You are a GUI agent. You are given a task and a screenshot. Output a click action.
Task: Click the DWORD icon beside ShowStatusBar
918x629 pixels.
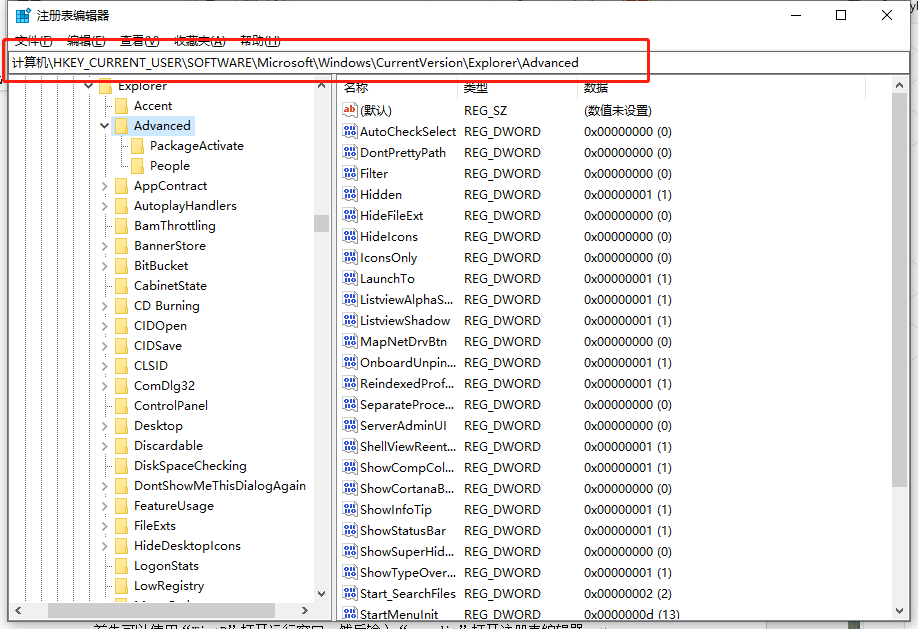(x=349, y=531)
